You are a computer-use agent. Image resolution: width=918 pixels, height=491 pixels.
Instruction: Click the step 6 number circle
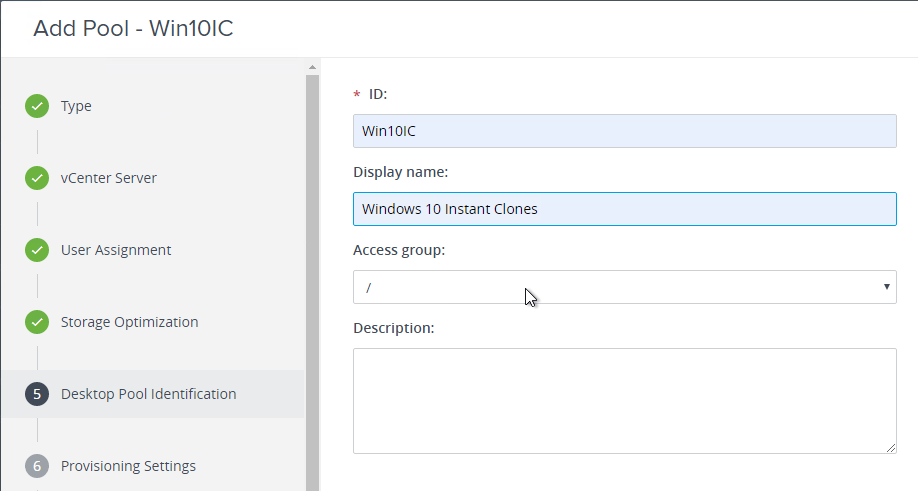[x=37, y=466]
